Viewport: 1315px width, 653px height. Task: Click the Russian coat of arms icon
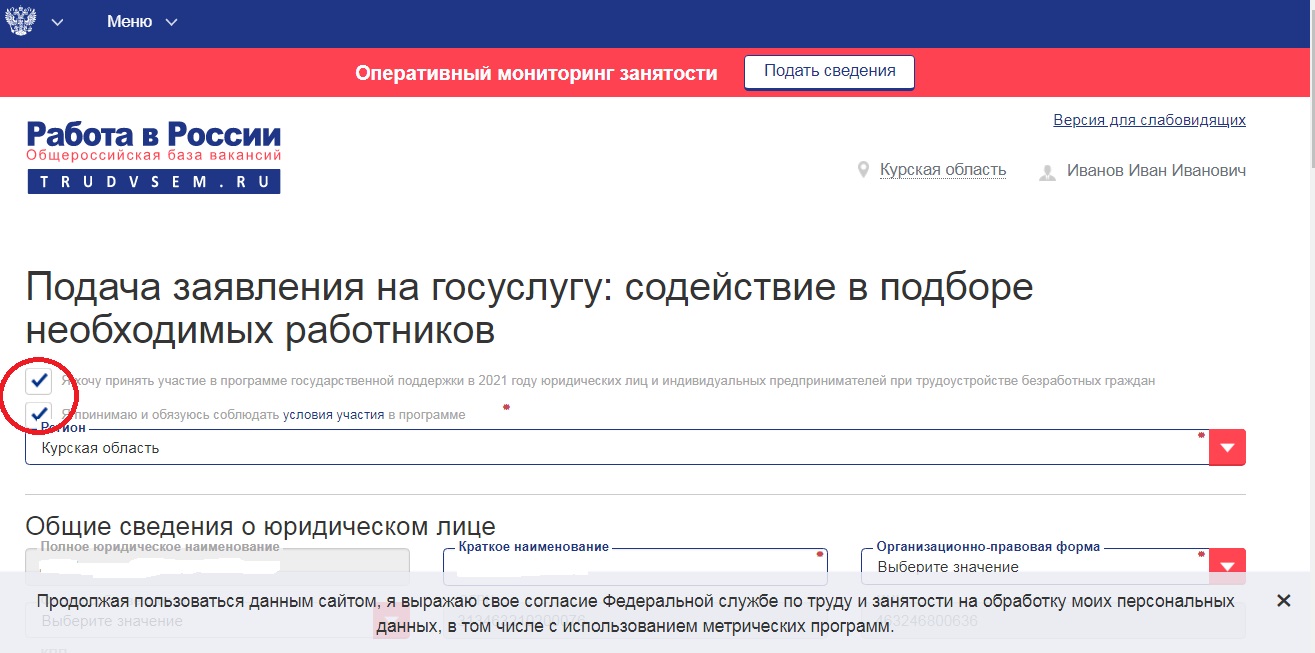pyautogui.click(x=21, y=22)
